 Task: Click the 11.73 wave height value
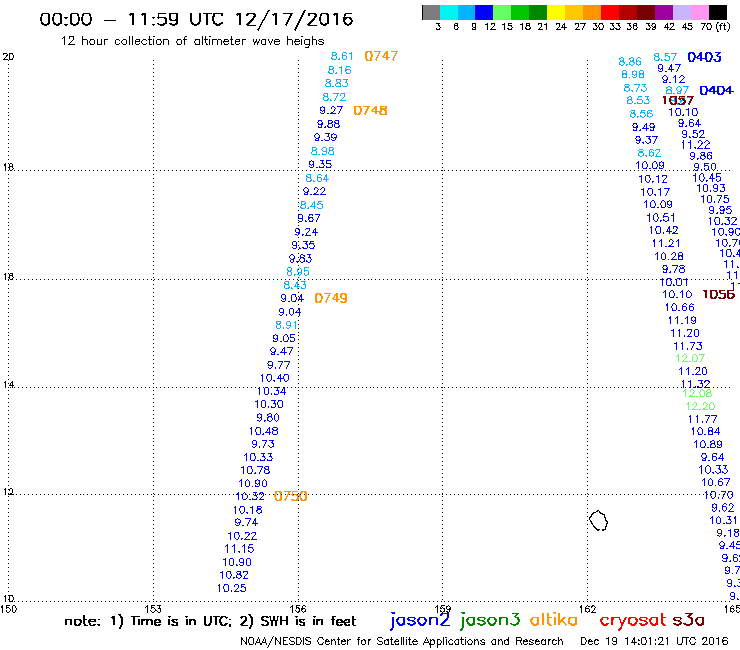click(x=688, y=346)
